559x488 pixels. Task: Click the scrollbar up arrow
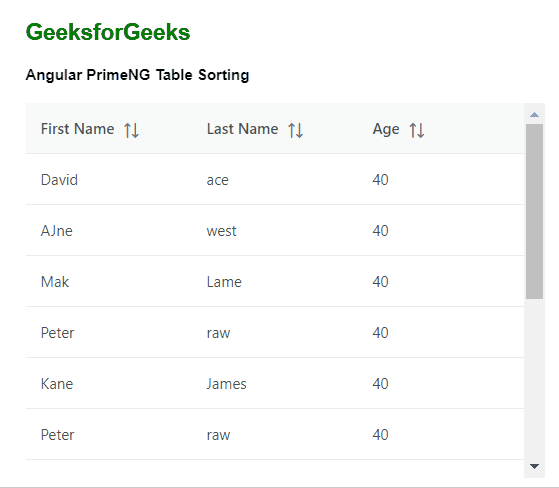pos(534,114)
